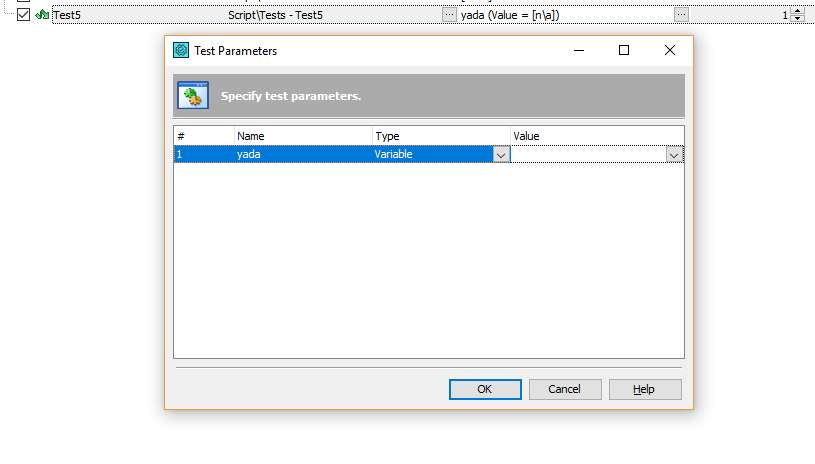Close the Test Parameters dialog

pos(670,50)
